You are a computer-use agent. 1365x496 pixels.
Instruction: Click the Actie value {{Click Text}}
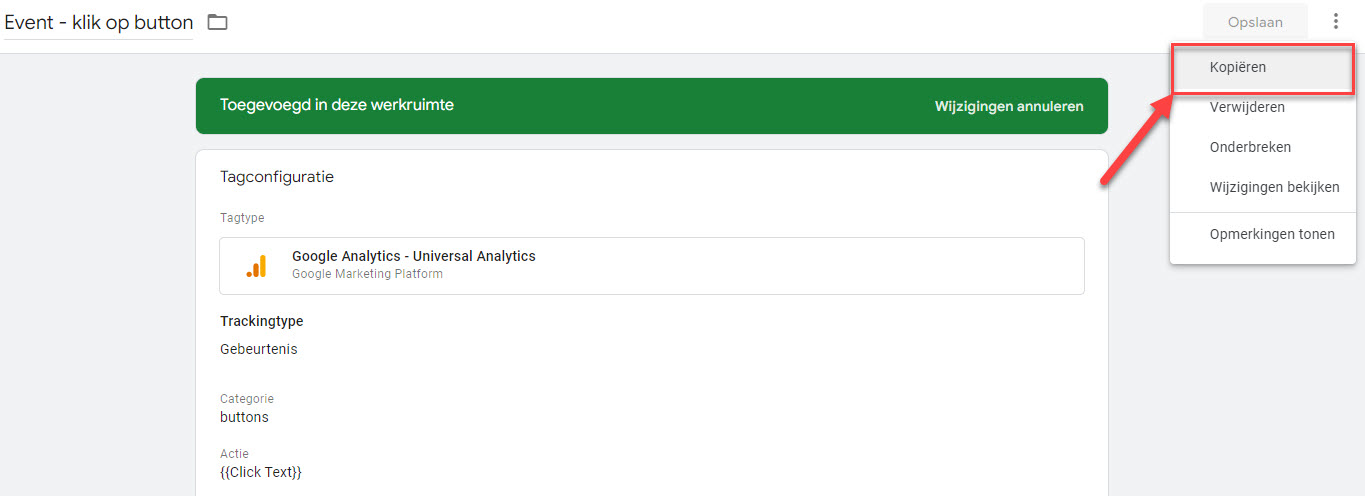click(261, 472)
